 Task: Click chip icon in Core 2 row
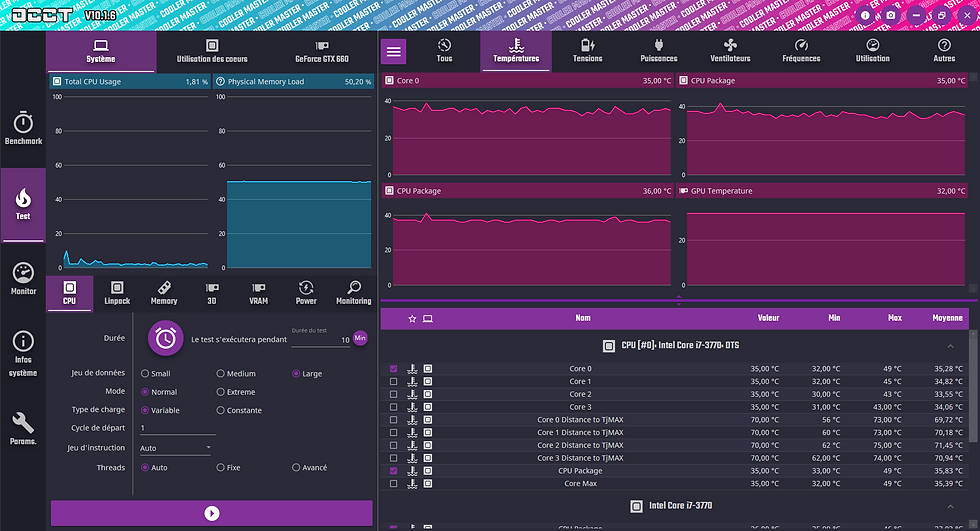pos(428,394)
